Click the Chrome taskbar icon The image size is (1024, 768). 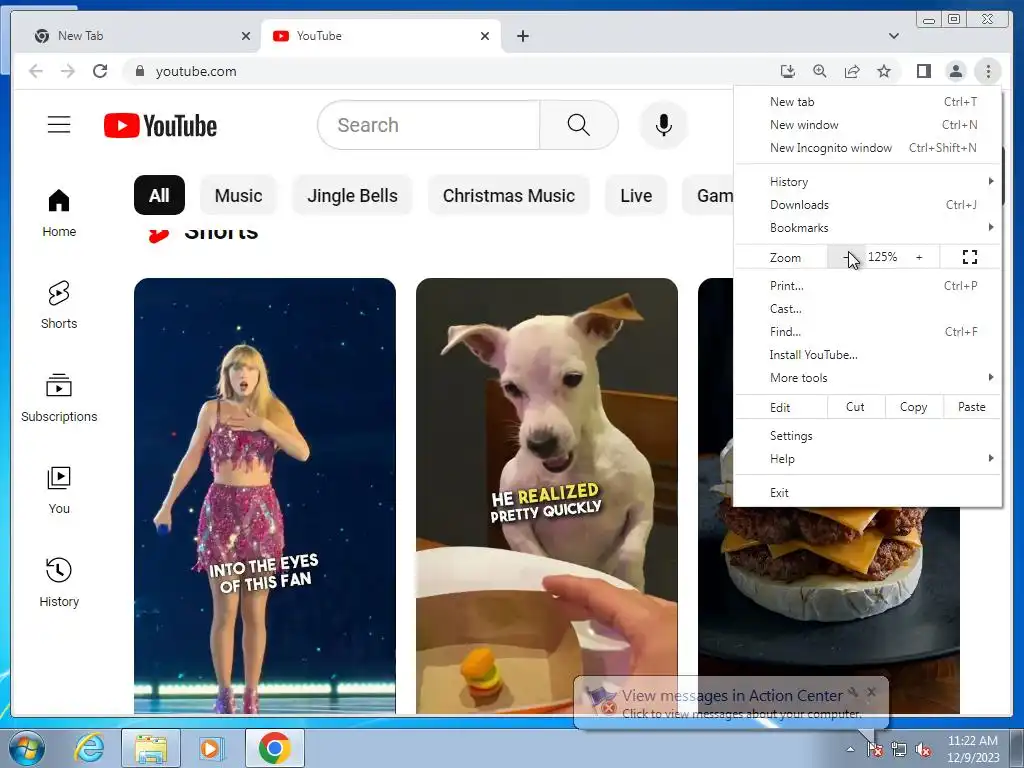coord(274,748)
